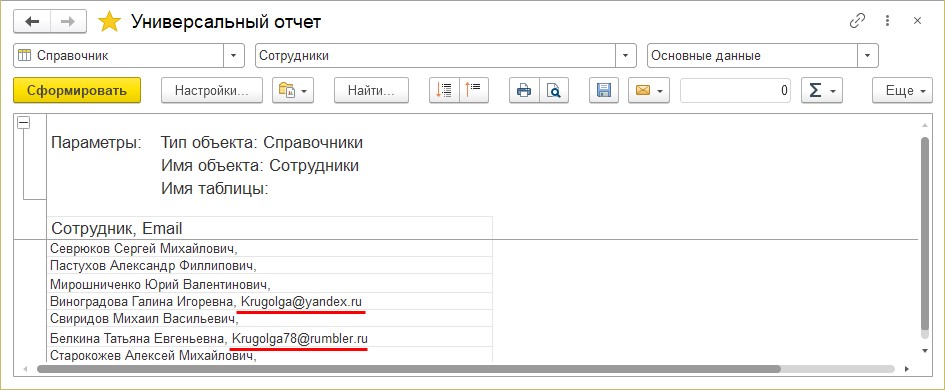Go back with the left arrow button
The image size is (945, 390).
click(x=32, y=22)
